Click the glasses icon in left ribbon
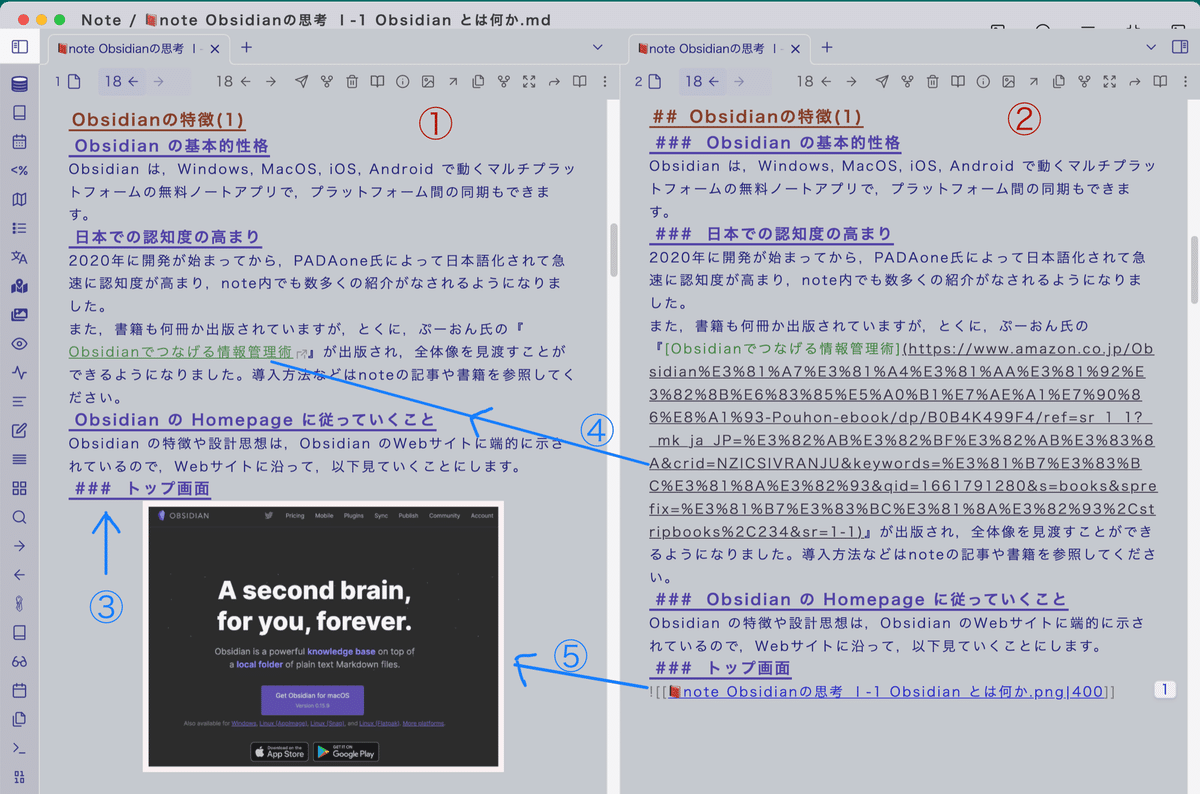The height and width of the screenshot is (794, 1200). [19, 662]
